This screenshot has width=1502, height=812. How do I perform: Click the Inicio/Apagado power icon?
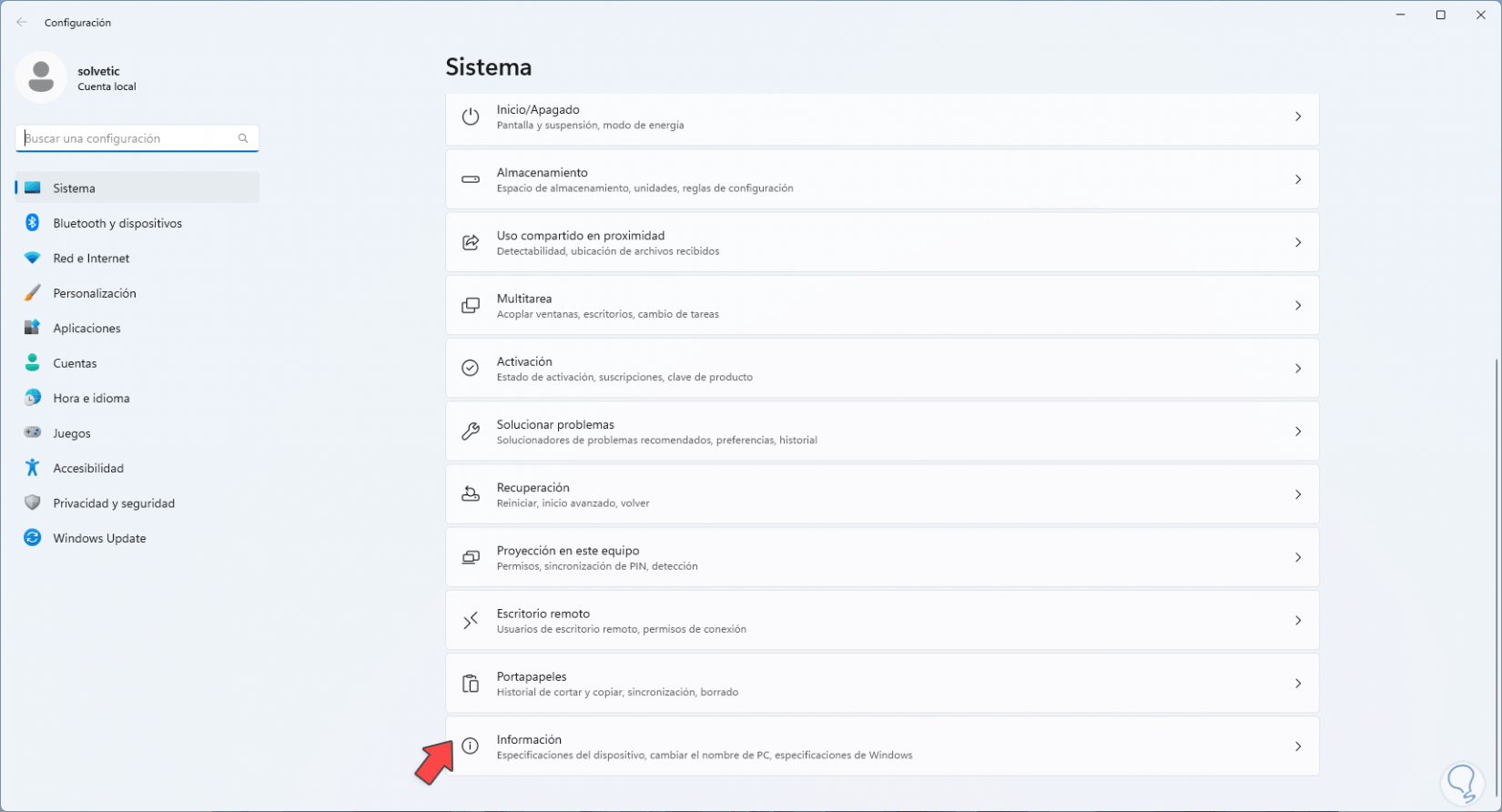click(471, 117)
